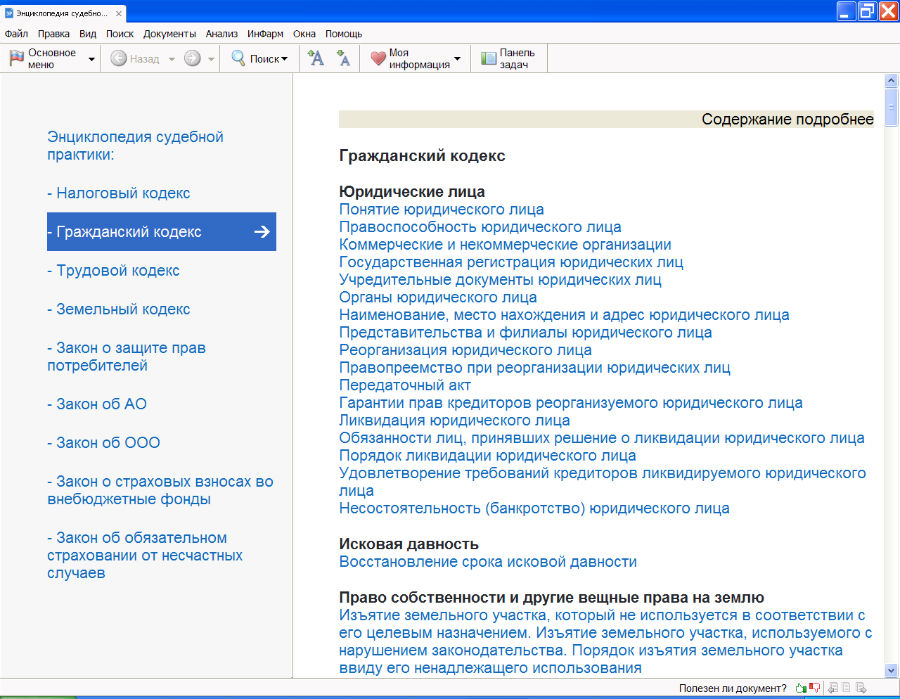Screen dimensions: 900x699
Task: Click the Поиск magnifier icon
Action: point(239,59)
